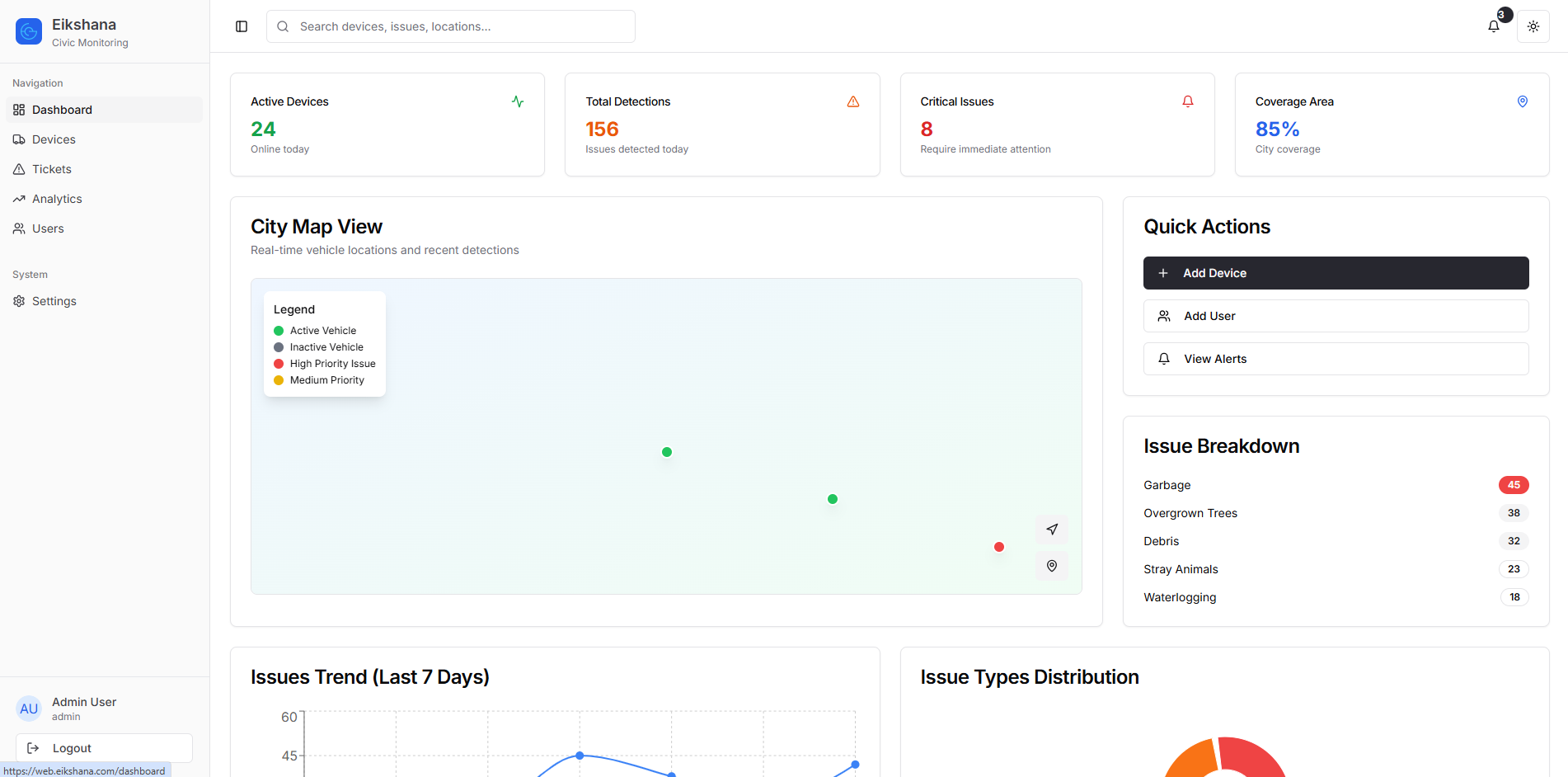The image size is (1568, 777).
Task: Navigate to Analytics
Action: pos(105,199)
